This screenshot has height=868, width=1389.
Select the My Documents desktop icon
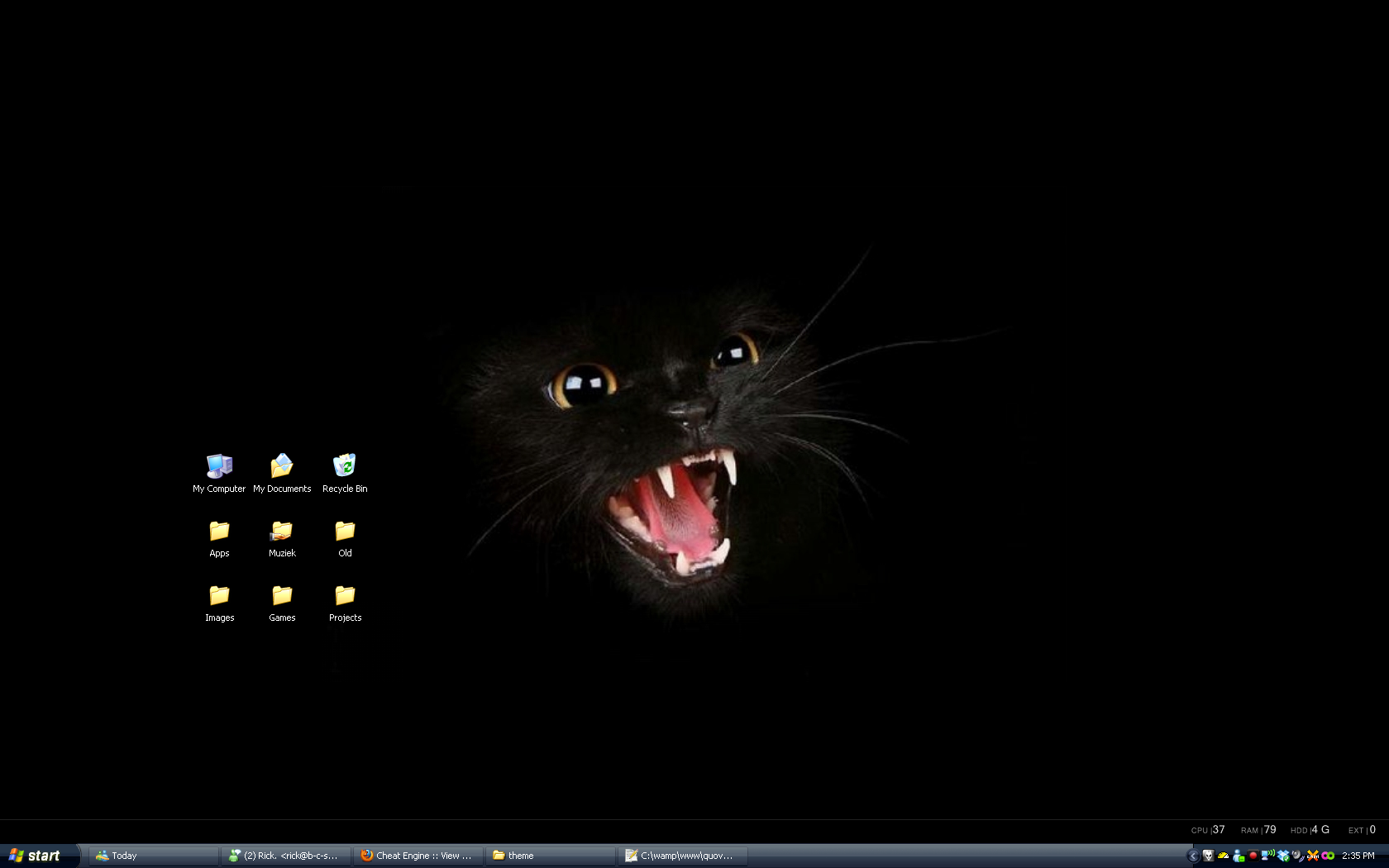coord(282,473)
